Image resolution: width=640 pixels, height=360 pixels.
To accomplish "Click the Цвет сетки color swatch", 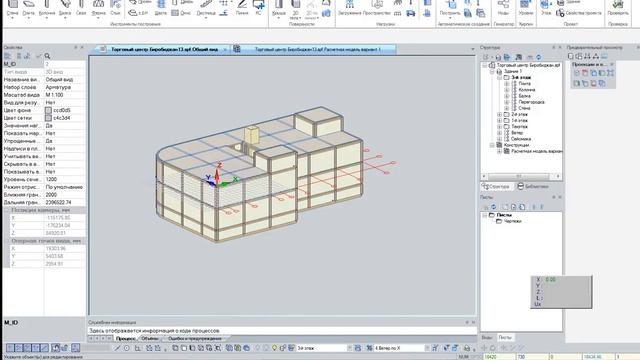I will 48,118.
